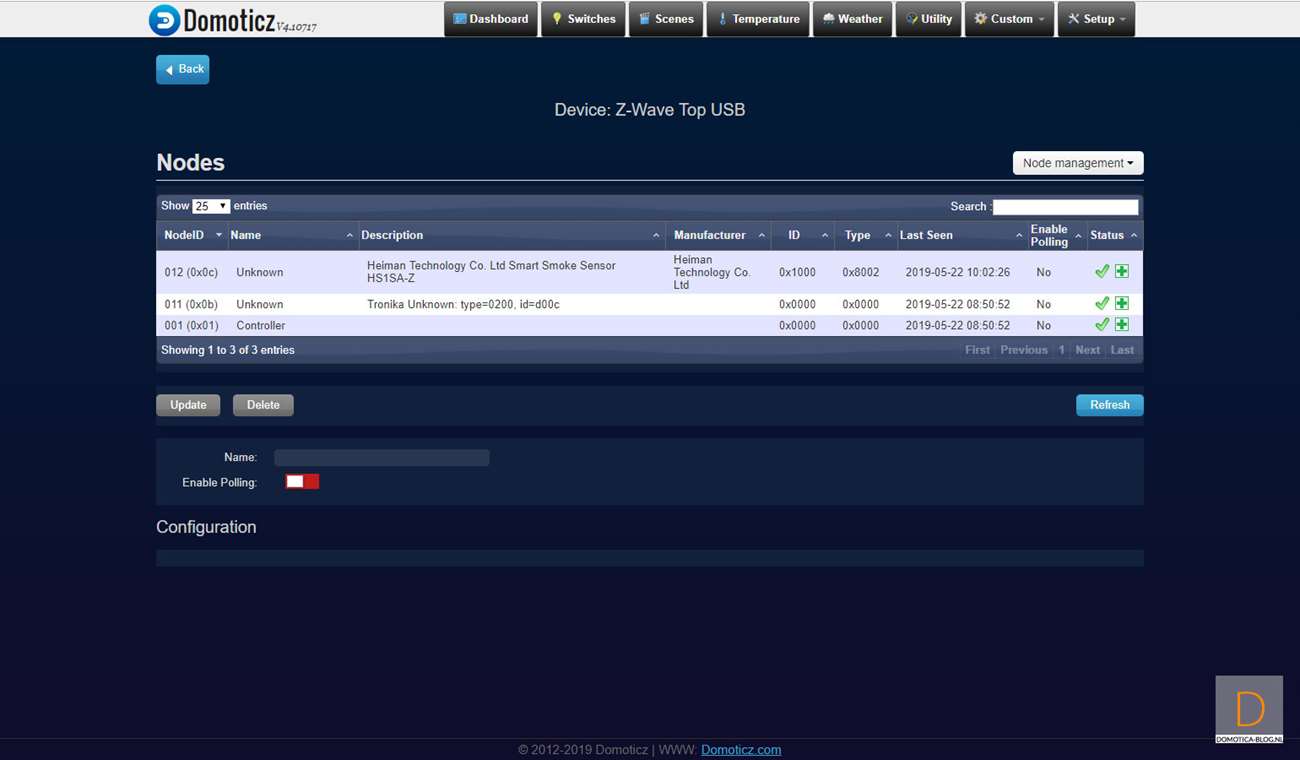
Task: Open the Temperature tab
Action: pyautogui.click(x=758, y=19)
